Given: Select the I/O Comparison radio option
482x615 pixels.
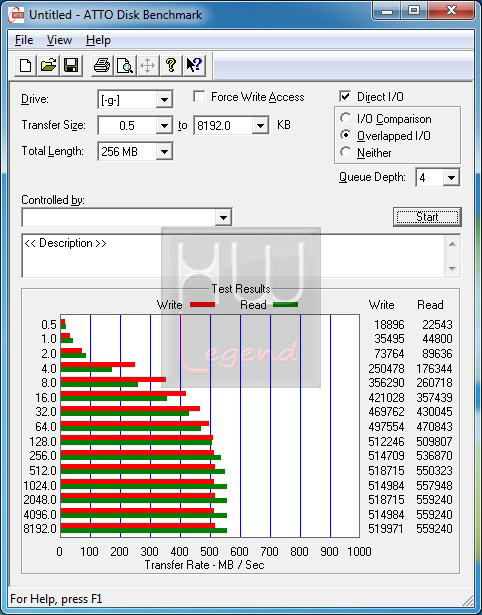Looking at the screenshot, I should (x=346, y=118).
